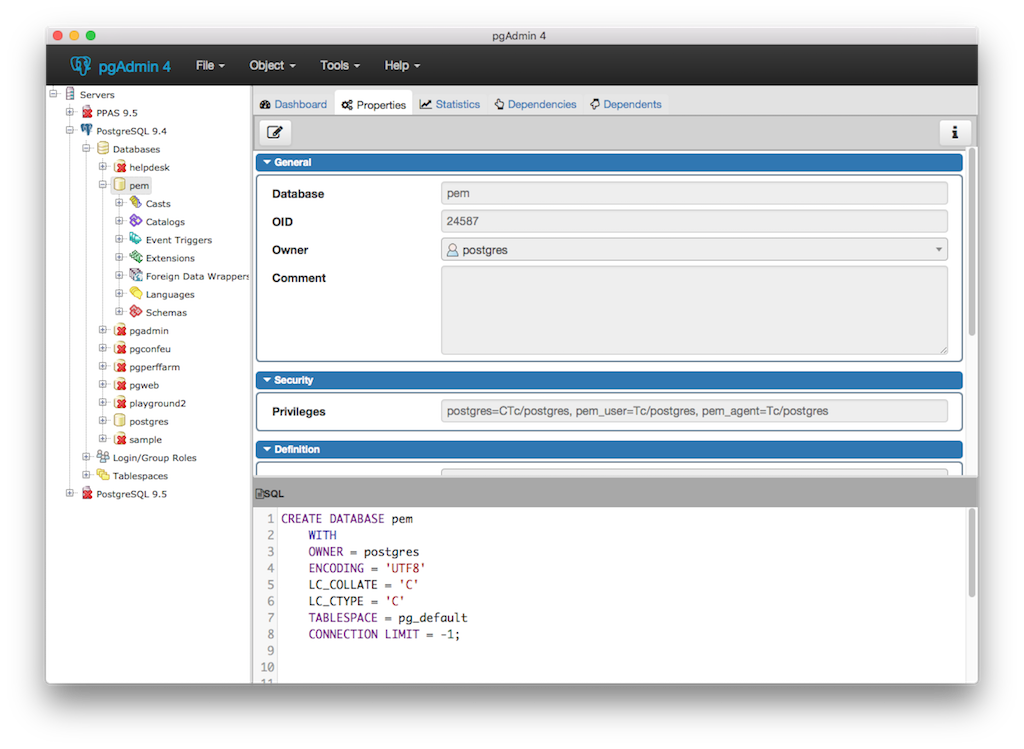Select the playground2 database
1024x749 pixels.
click(157, 404)
